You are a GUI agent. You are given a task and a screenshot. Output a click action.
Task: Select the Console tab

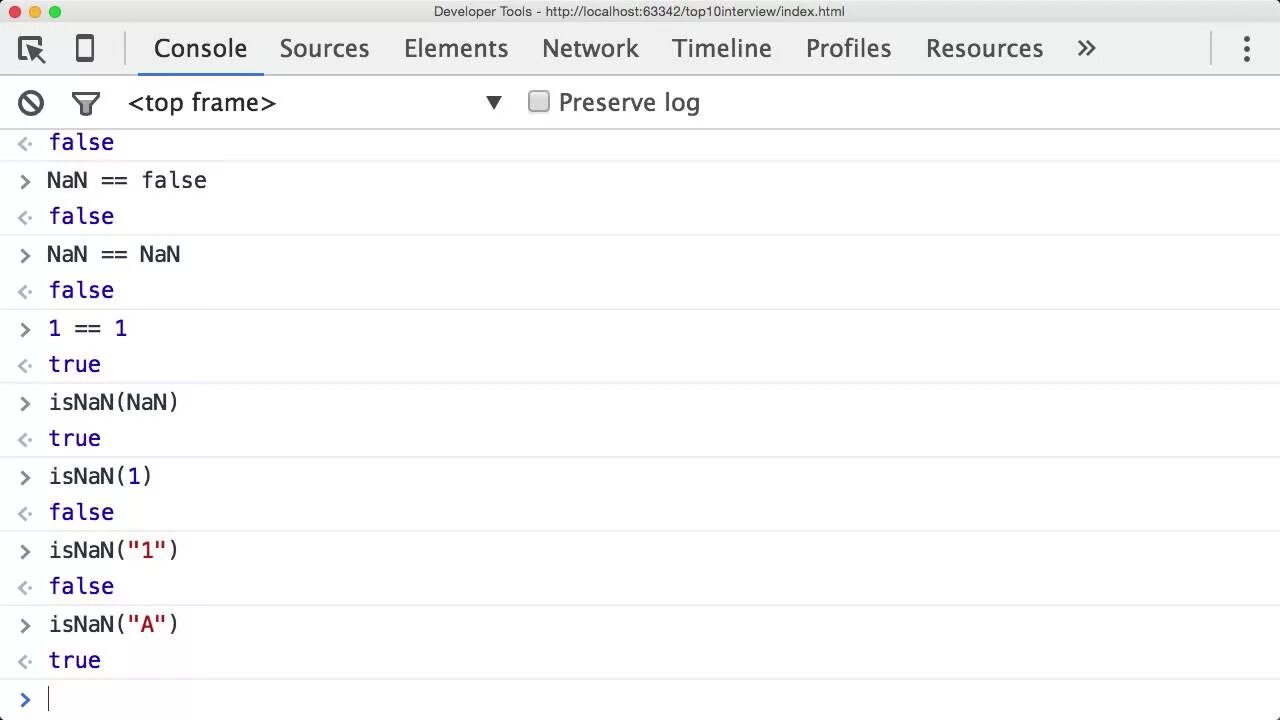pyautogui.click(x=200, y=49)
